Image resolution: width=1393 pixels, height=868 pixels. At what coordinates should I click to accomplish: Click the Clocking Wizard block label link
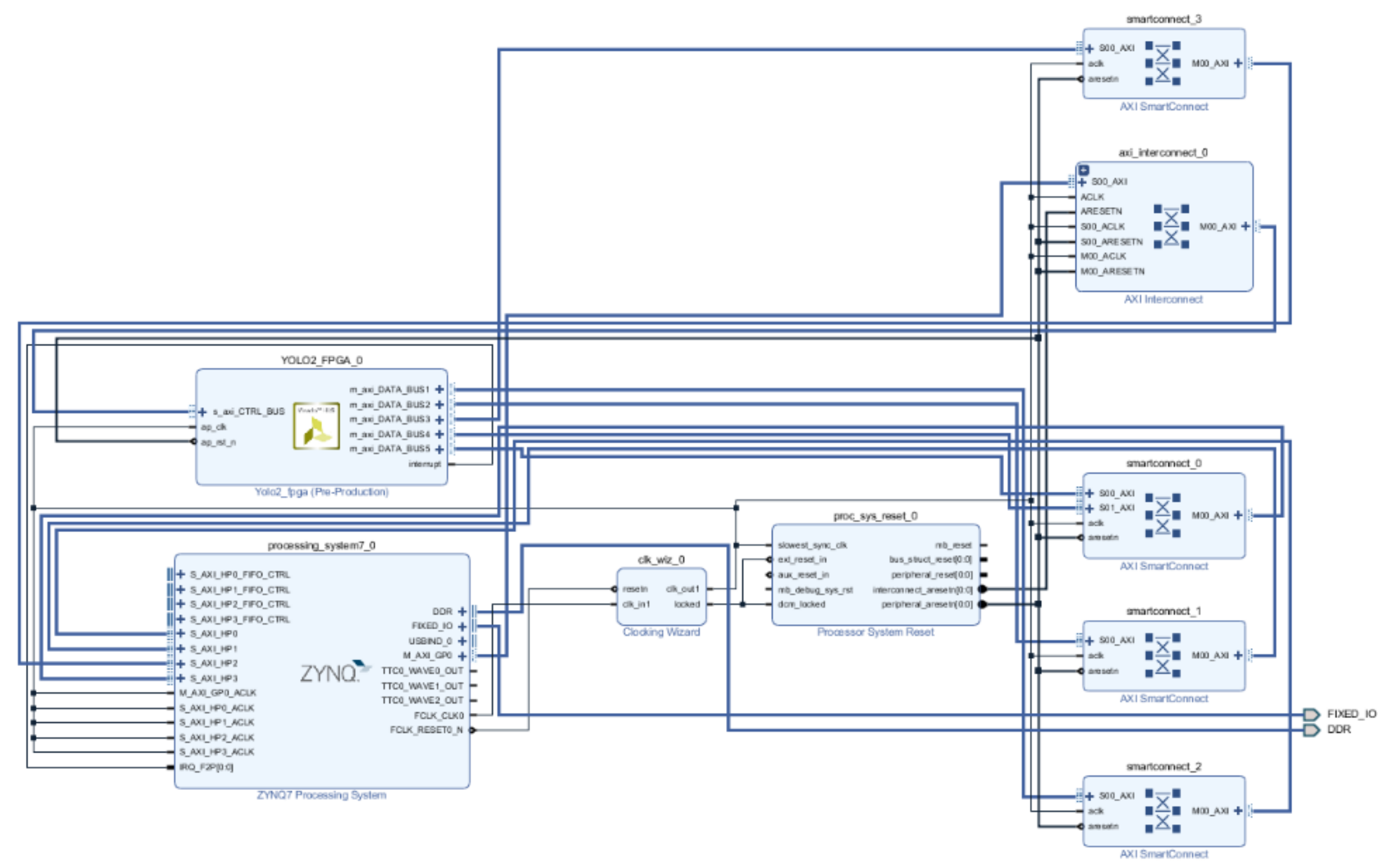pos(661,632)
